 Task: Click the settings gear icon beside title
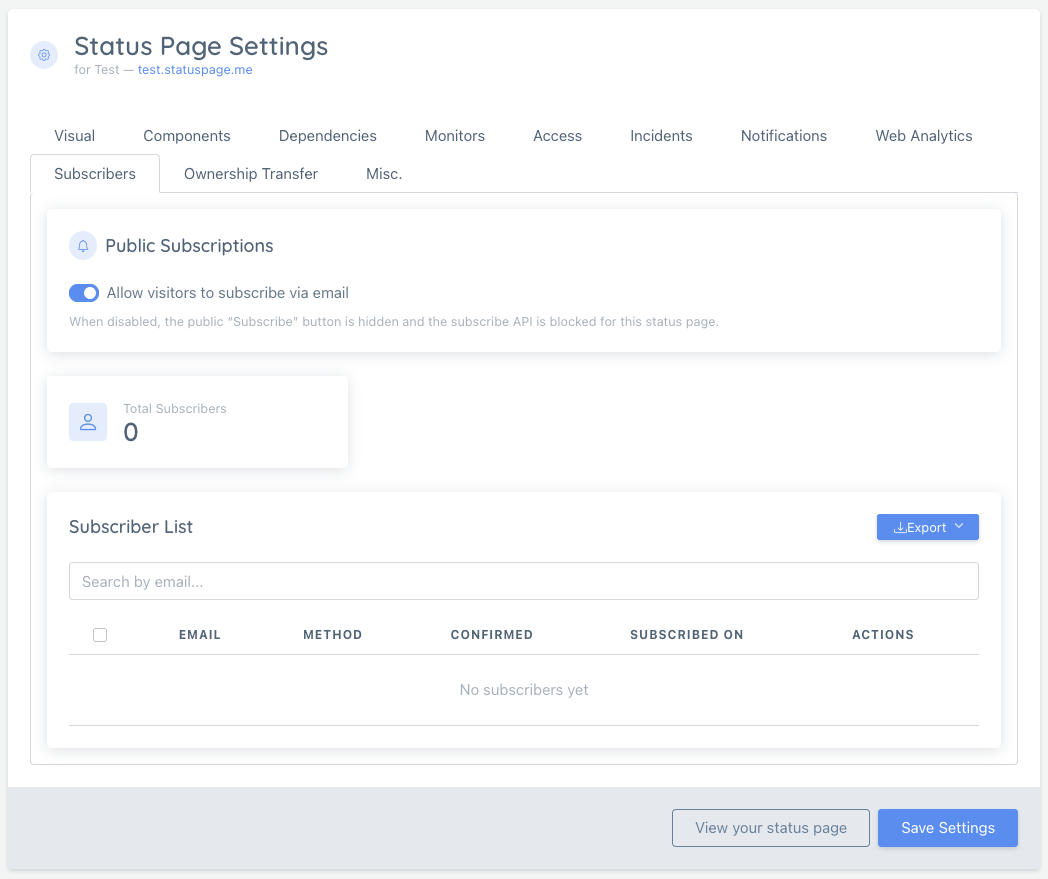[x=43, y=55]
